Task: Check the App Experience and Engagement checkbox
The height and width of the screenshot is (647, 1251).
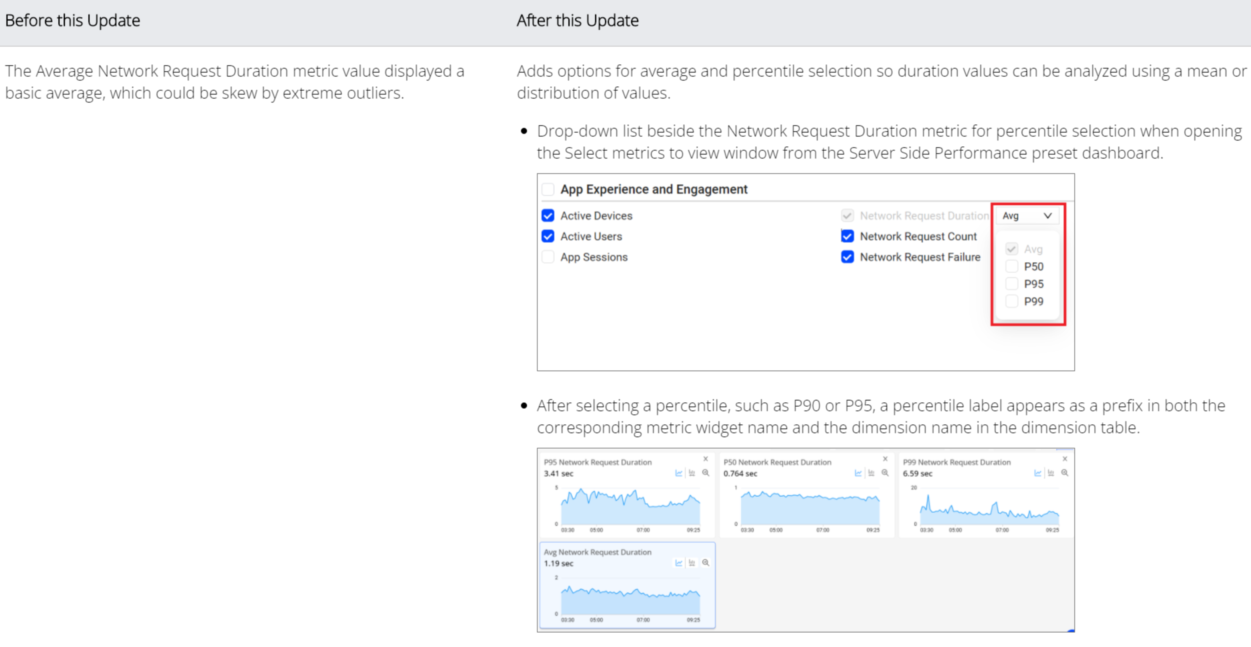Action: pos(547,189)
